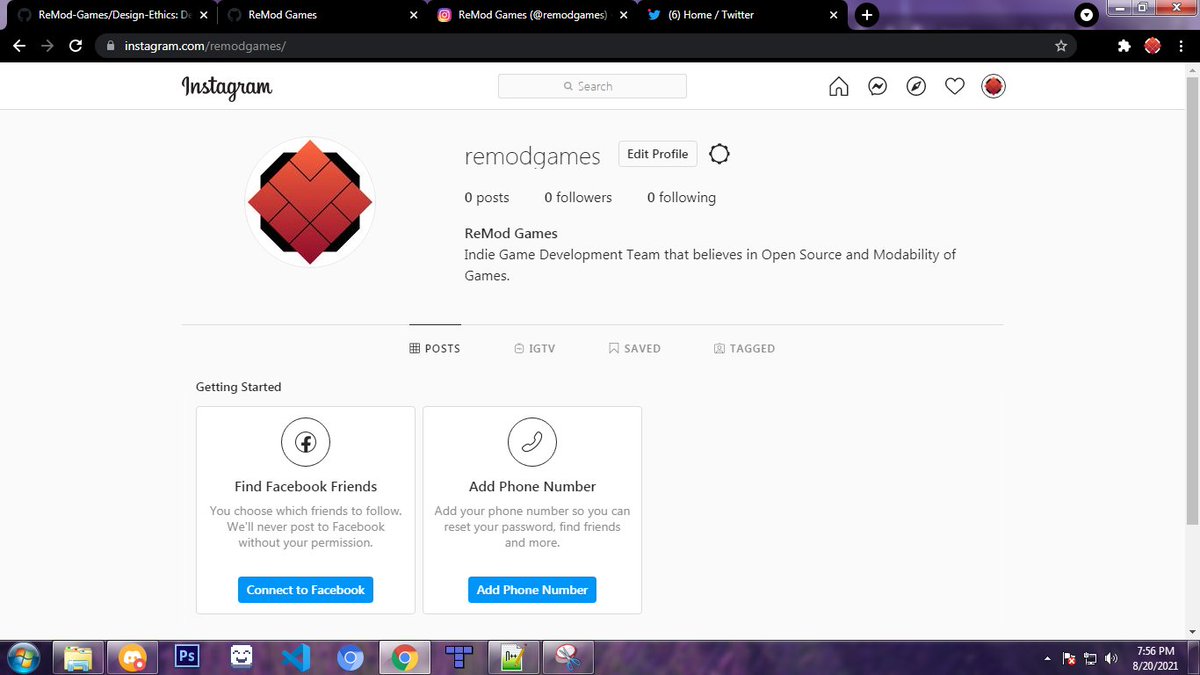The width and height of the screenshot is (1200, 675).
Task: Click the remodgames username heading
Action: (x=532, y=157)
